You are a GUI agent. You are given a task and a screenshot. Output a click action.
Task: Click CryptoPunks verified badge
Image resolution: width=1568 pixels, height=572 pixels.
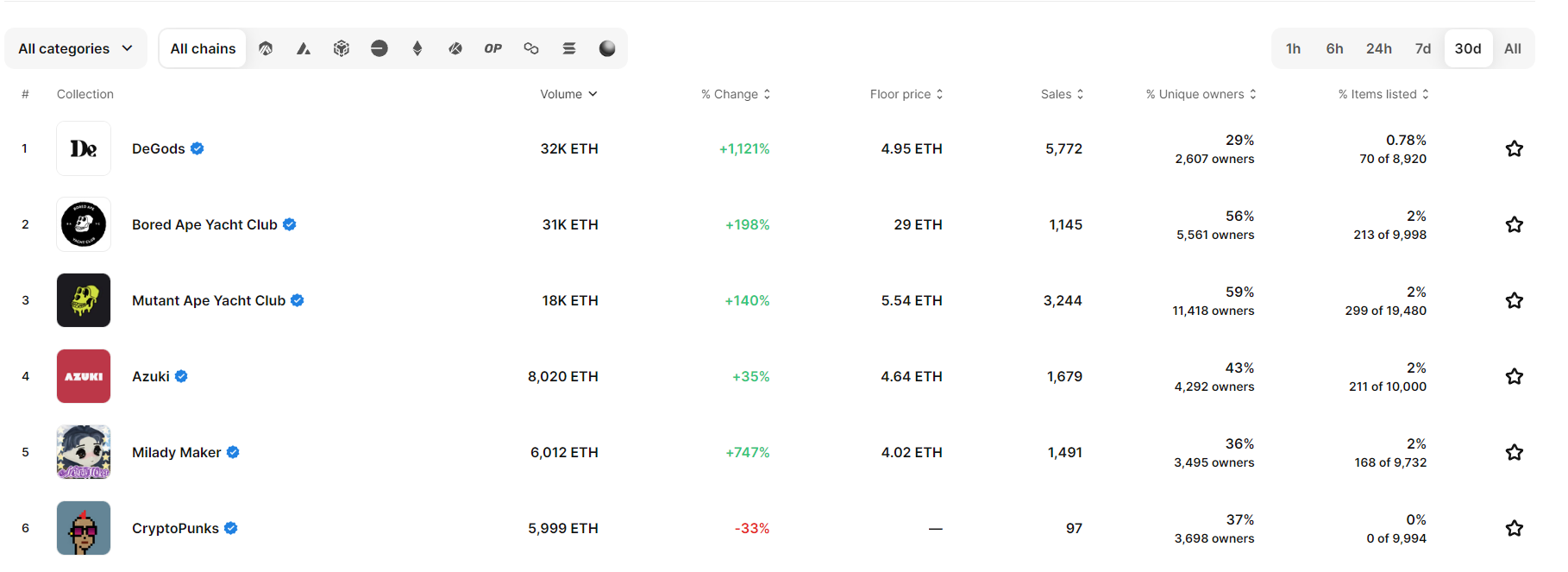tap(231, 528)
